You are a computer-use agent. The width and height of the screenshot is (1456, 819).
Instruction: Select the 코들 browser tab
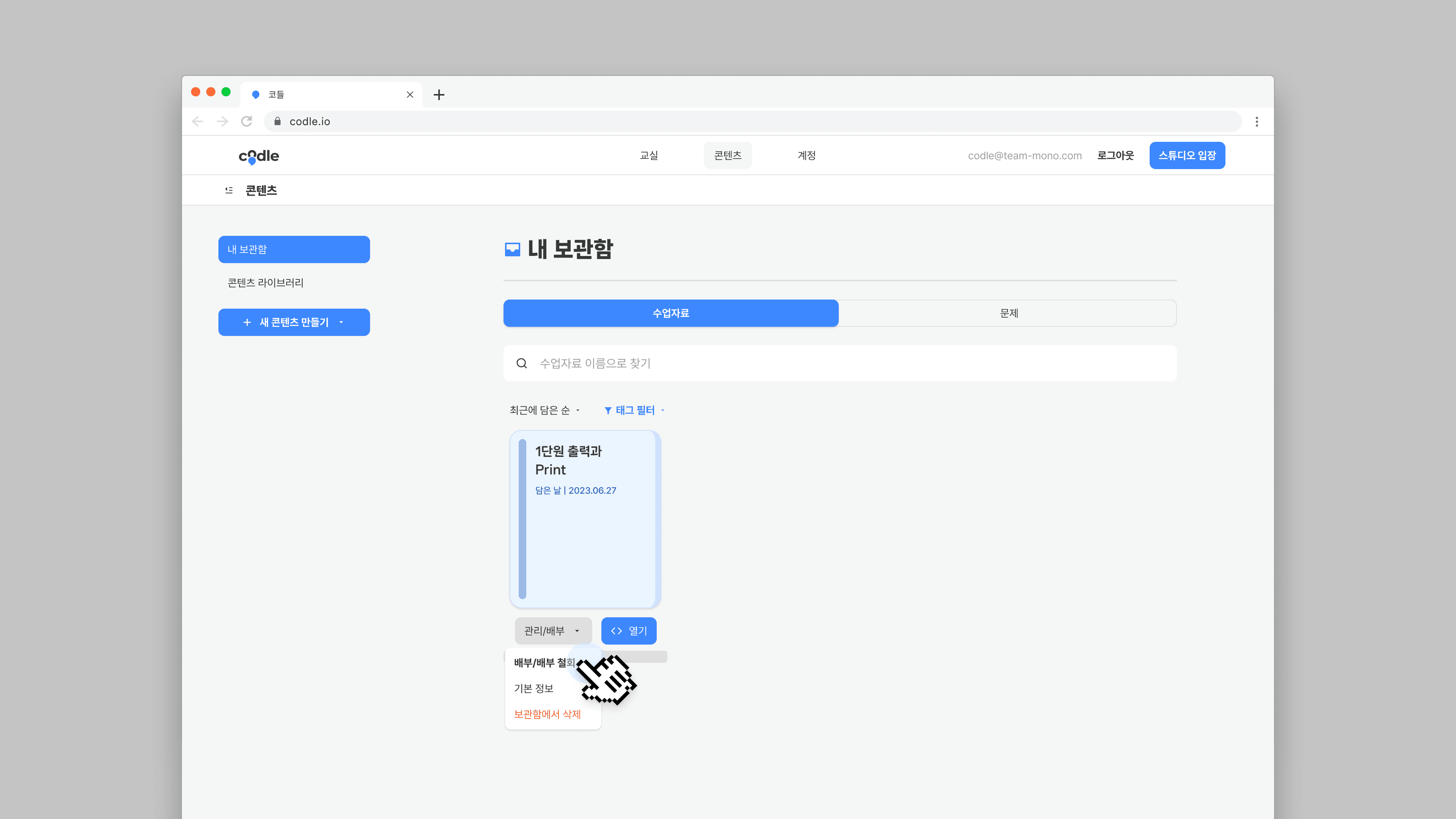pos(331,95)
